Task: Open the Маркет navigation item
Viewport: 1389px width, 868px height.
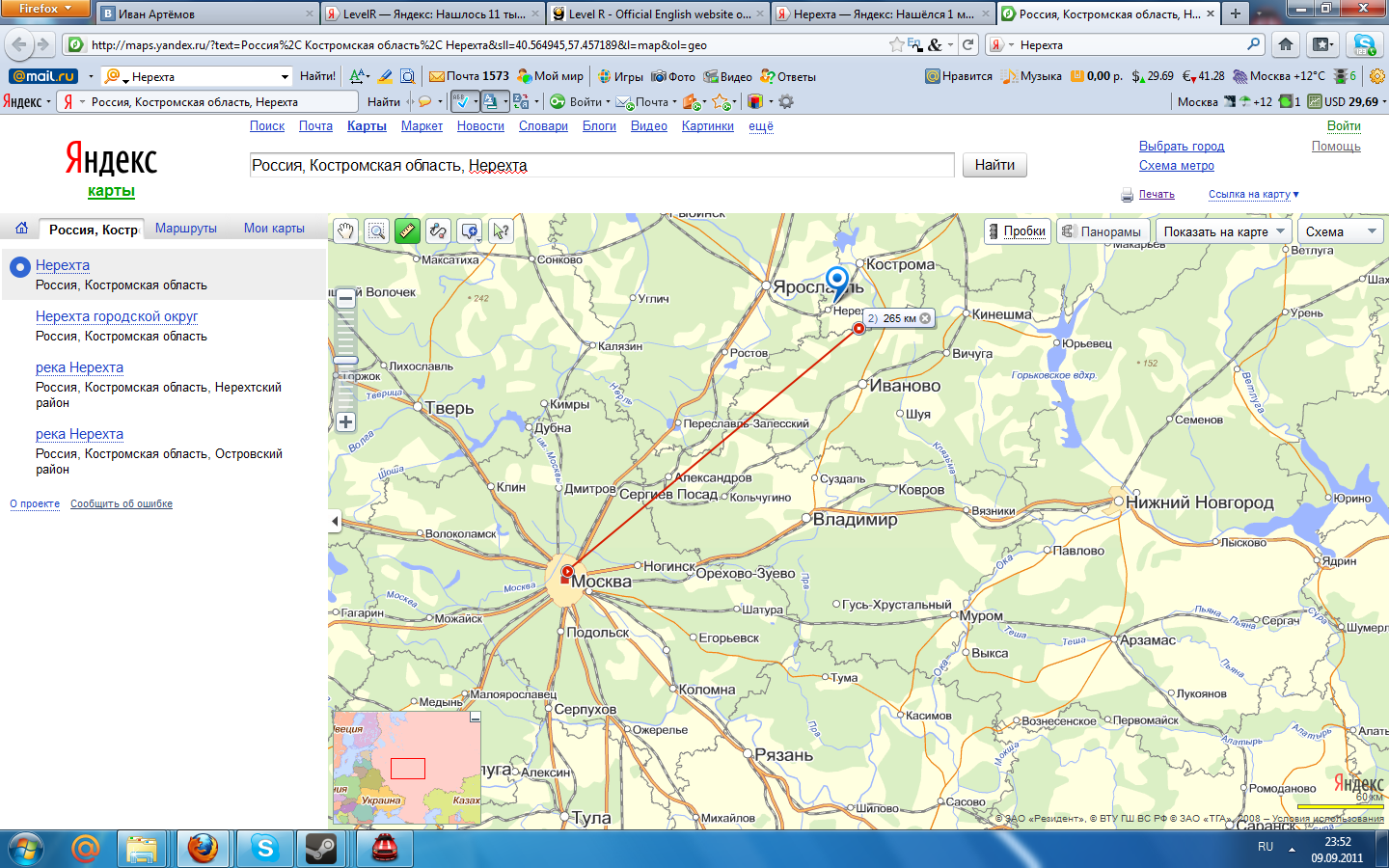Action: click(x=422, y=126)
